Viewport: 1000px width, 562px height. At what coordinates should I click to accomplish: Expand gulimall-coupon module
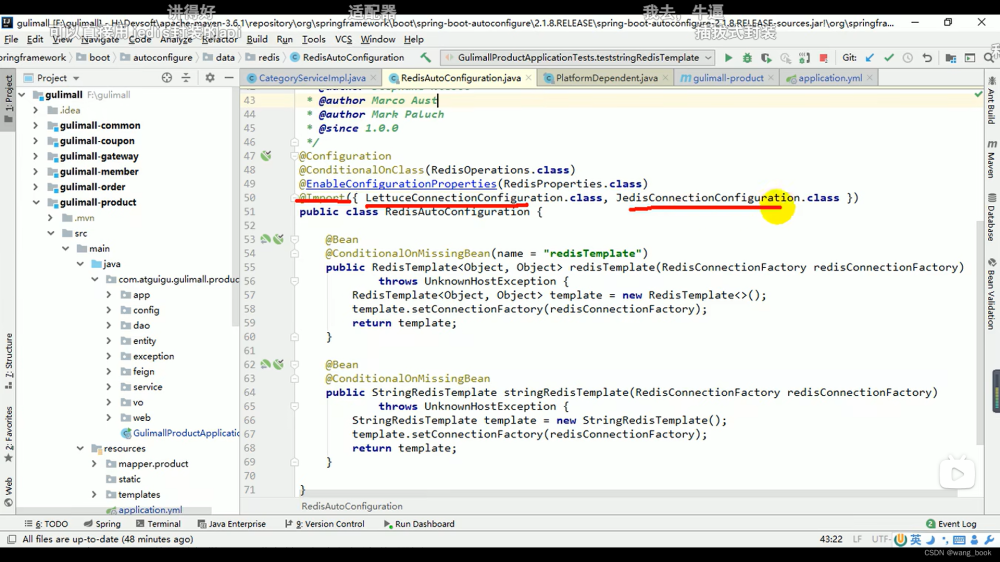pyautogui.click(x=36, y=141)
